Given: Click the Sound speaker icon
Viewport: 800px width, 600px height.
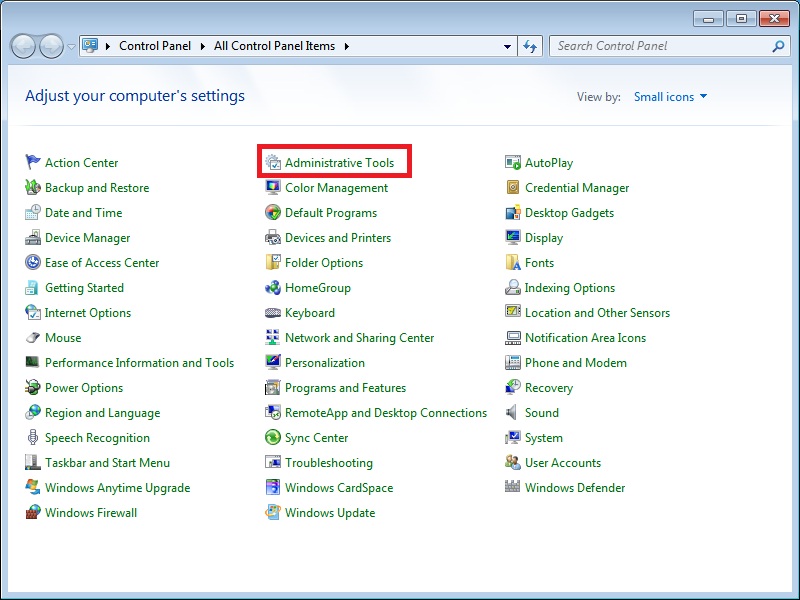Looking at the screenshot, I should tap(512, 412).
